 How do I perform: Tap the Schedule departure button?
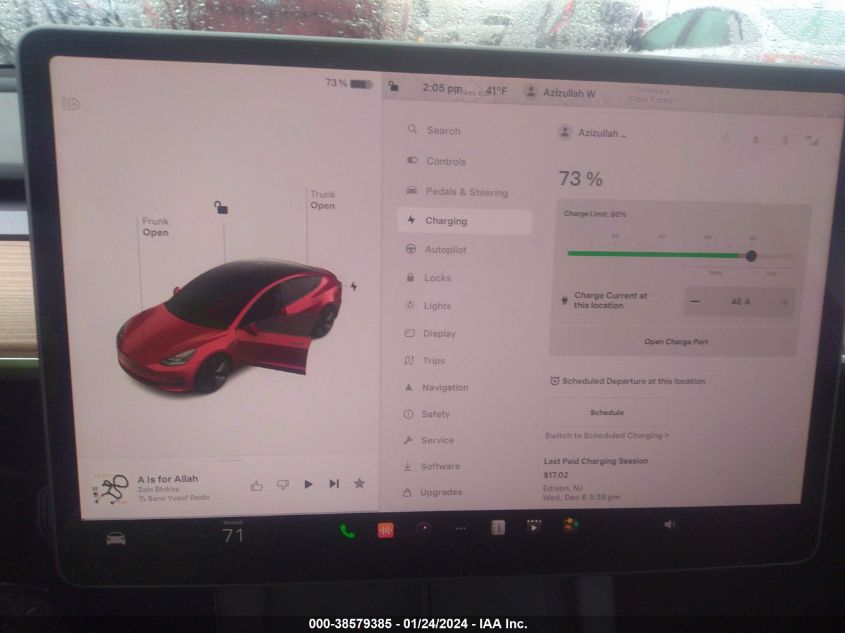click(607, 412)
